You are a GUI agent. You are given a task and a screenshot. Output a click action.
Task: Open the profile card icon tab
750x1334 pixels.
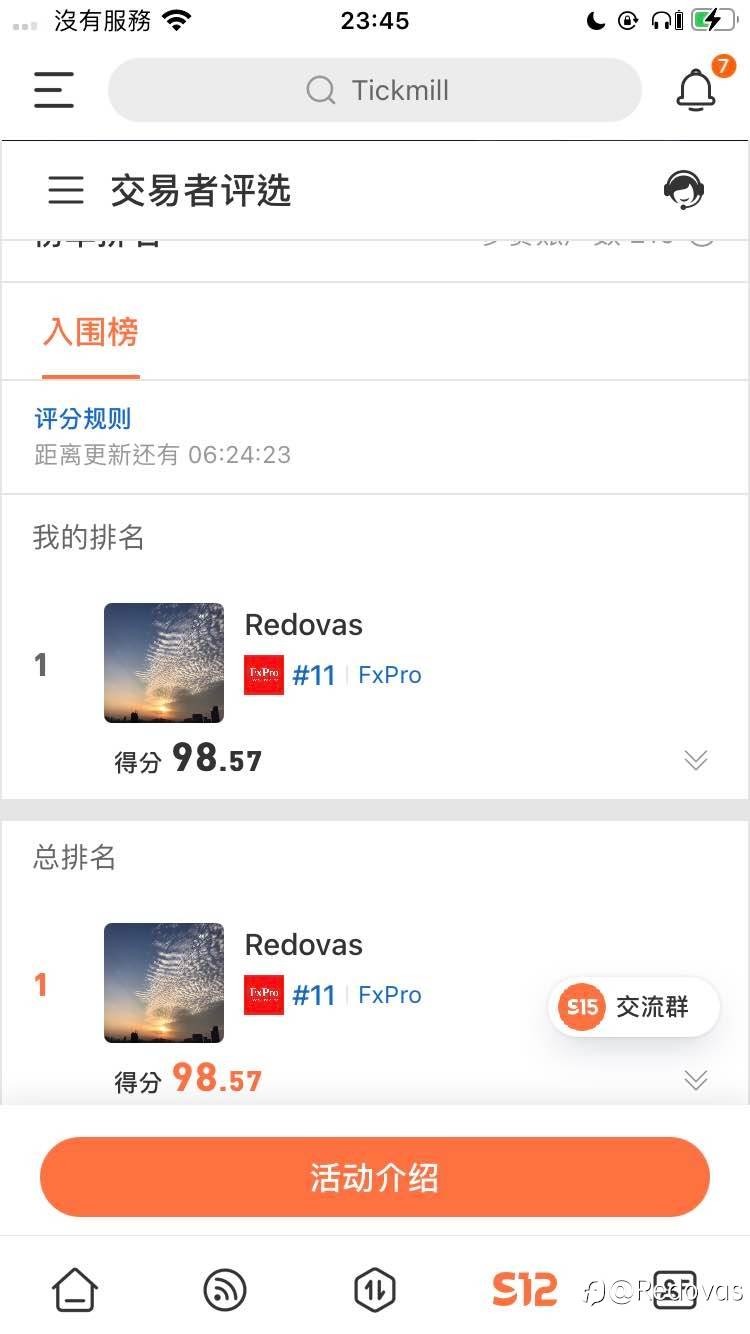(674, 1289)
